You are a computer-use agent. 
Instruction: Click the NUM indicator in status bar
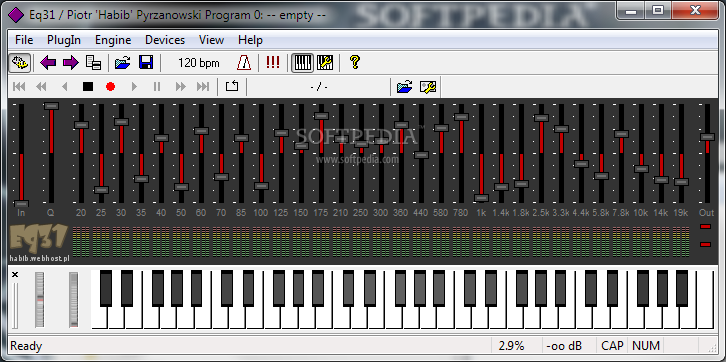[x=645, y=346]
